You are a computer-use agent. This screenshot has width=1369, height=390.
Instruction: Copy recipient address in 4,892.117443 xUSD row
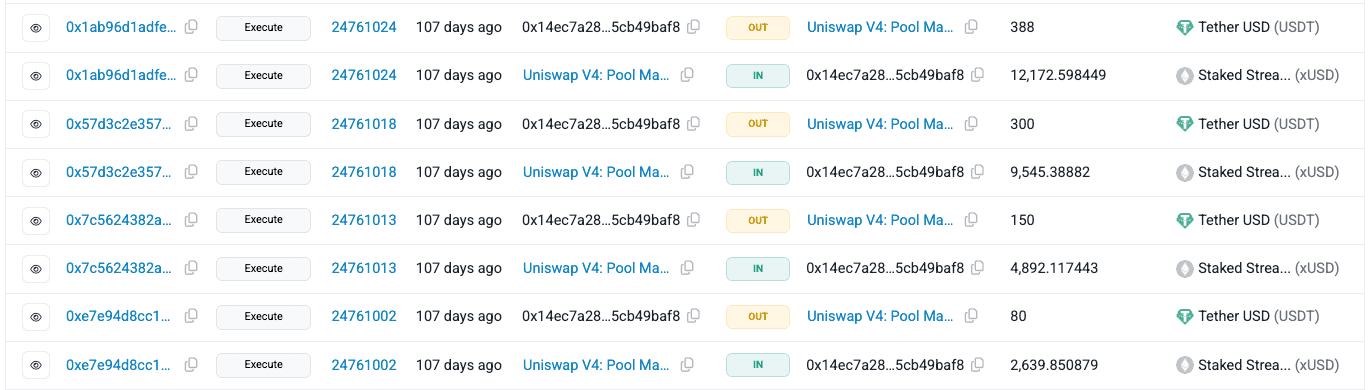[x=978, y=268]
